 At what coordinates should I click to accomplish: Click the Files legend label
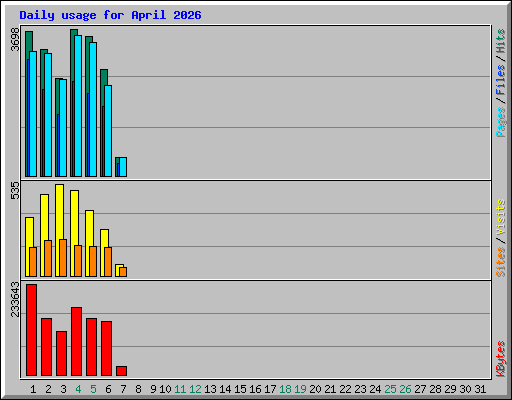coord(501,79)
